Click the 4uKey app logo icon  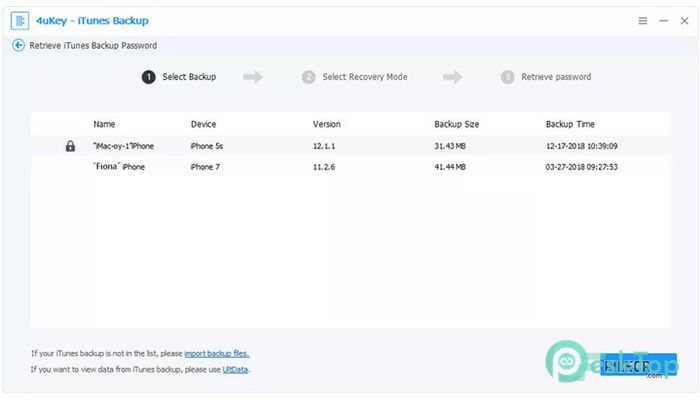(x=20, y=21)
